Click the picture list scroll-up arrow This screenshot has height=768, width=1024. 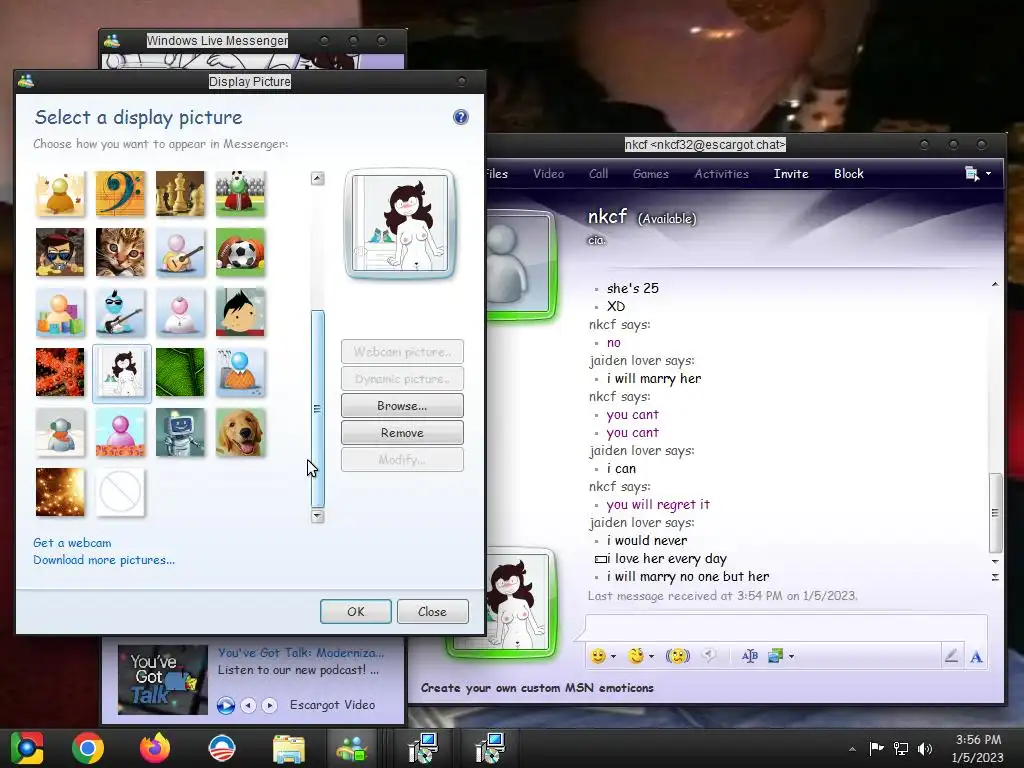click(317, 178)
